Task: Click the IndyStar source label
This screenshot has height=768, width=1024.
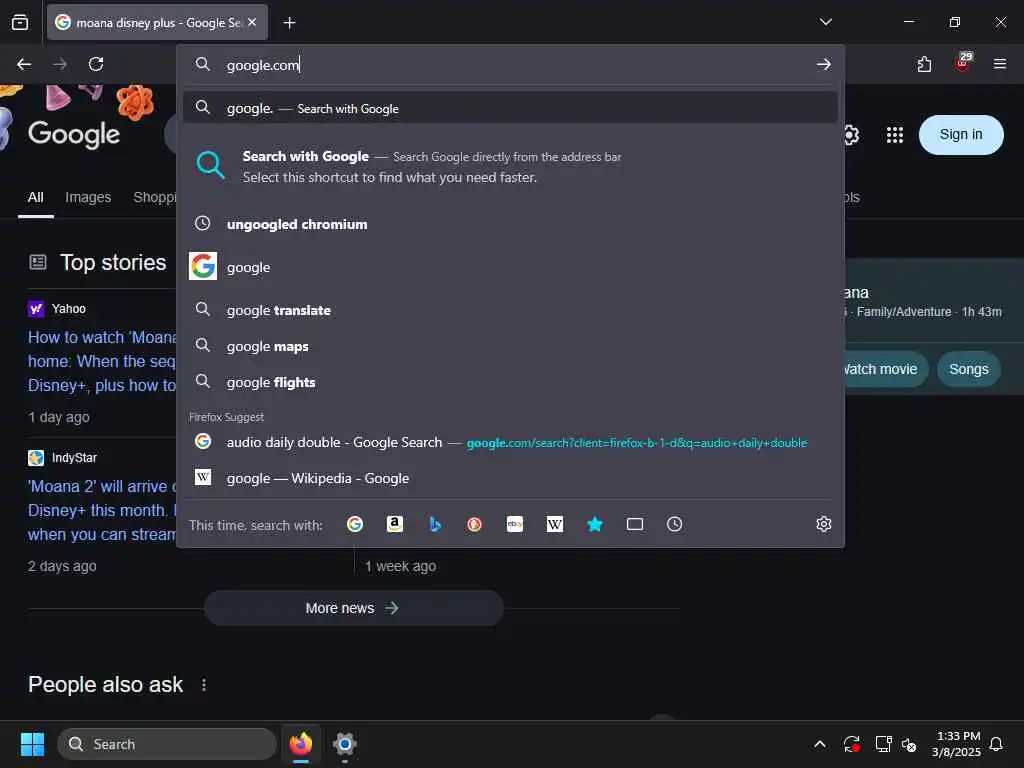Action: [x=74, y=458]
